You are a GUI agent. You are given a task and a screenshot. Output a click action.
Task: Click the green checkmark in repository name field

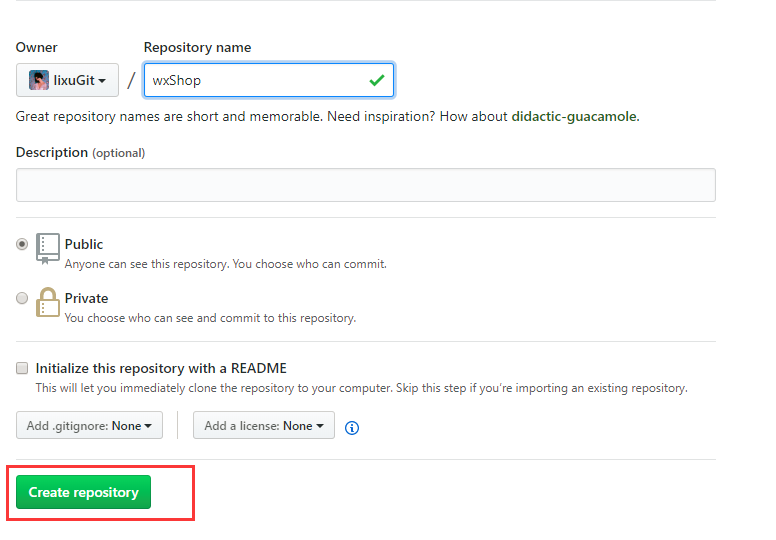(x=376, y=80)
